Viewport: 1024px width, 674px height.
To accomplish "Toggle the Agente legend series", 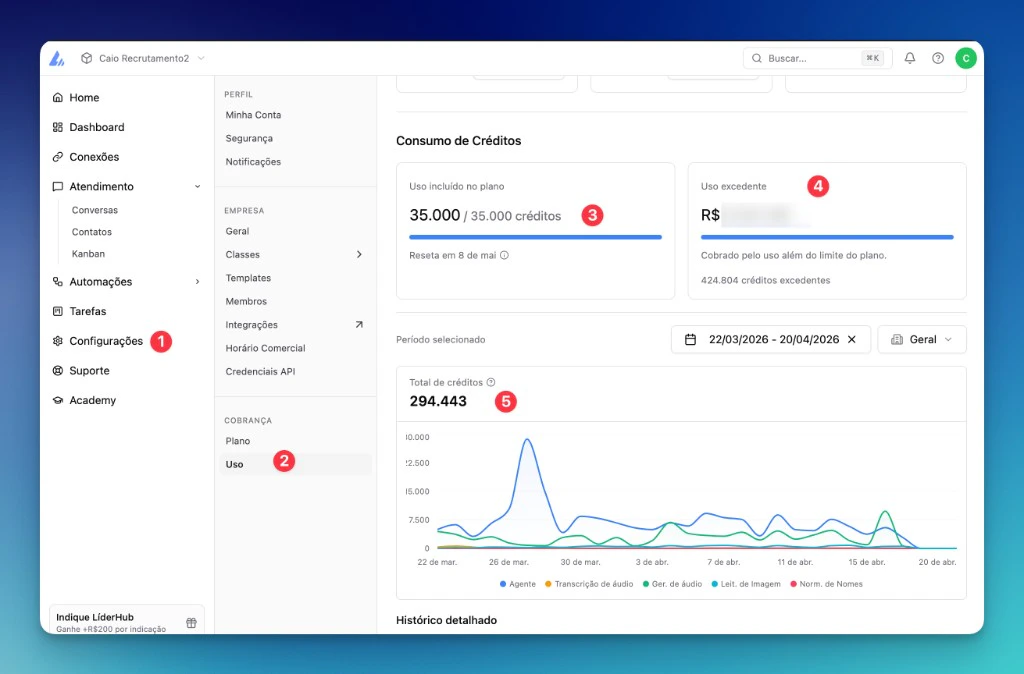I will pyautogui.click(x=517, y=584).
